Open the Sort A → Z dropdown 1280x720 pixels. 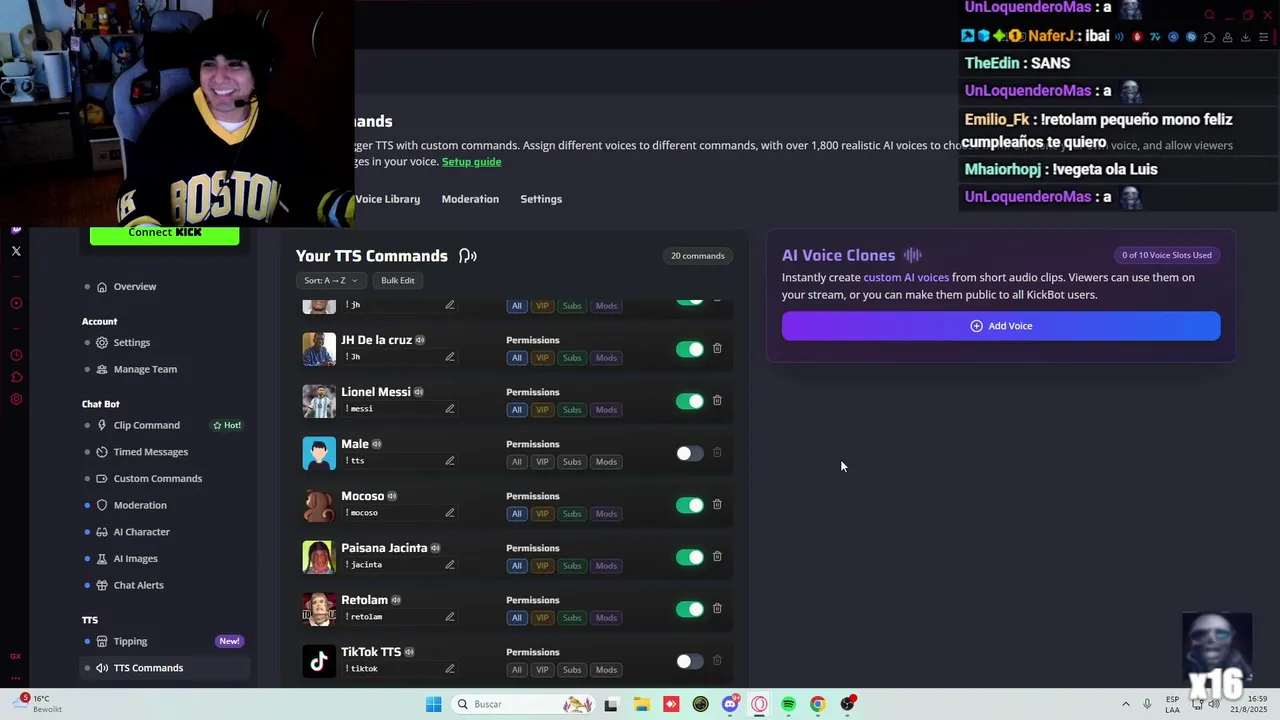[331, 280]
